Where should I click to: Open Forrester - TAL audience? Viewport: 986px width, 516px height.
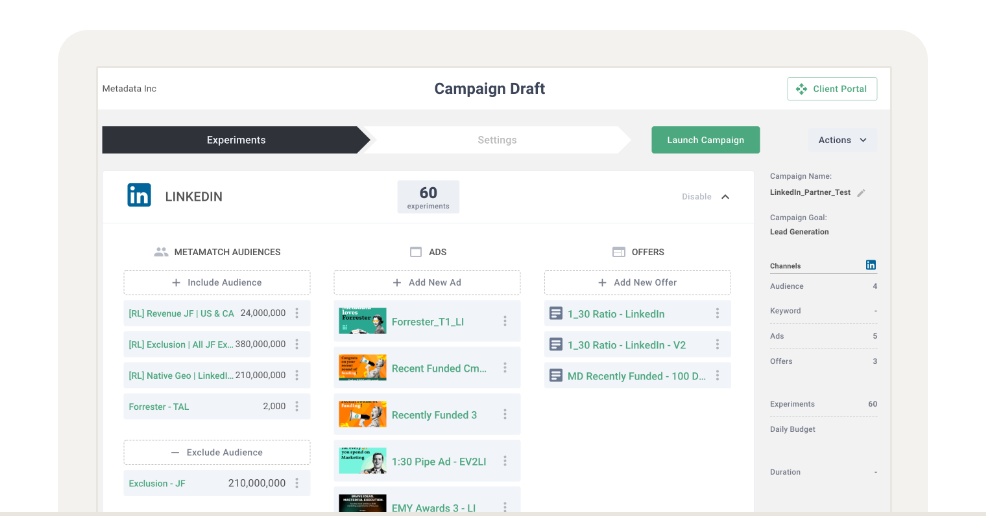pos(158,407)
